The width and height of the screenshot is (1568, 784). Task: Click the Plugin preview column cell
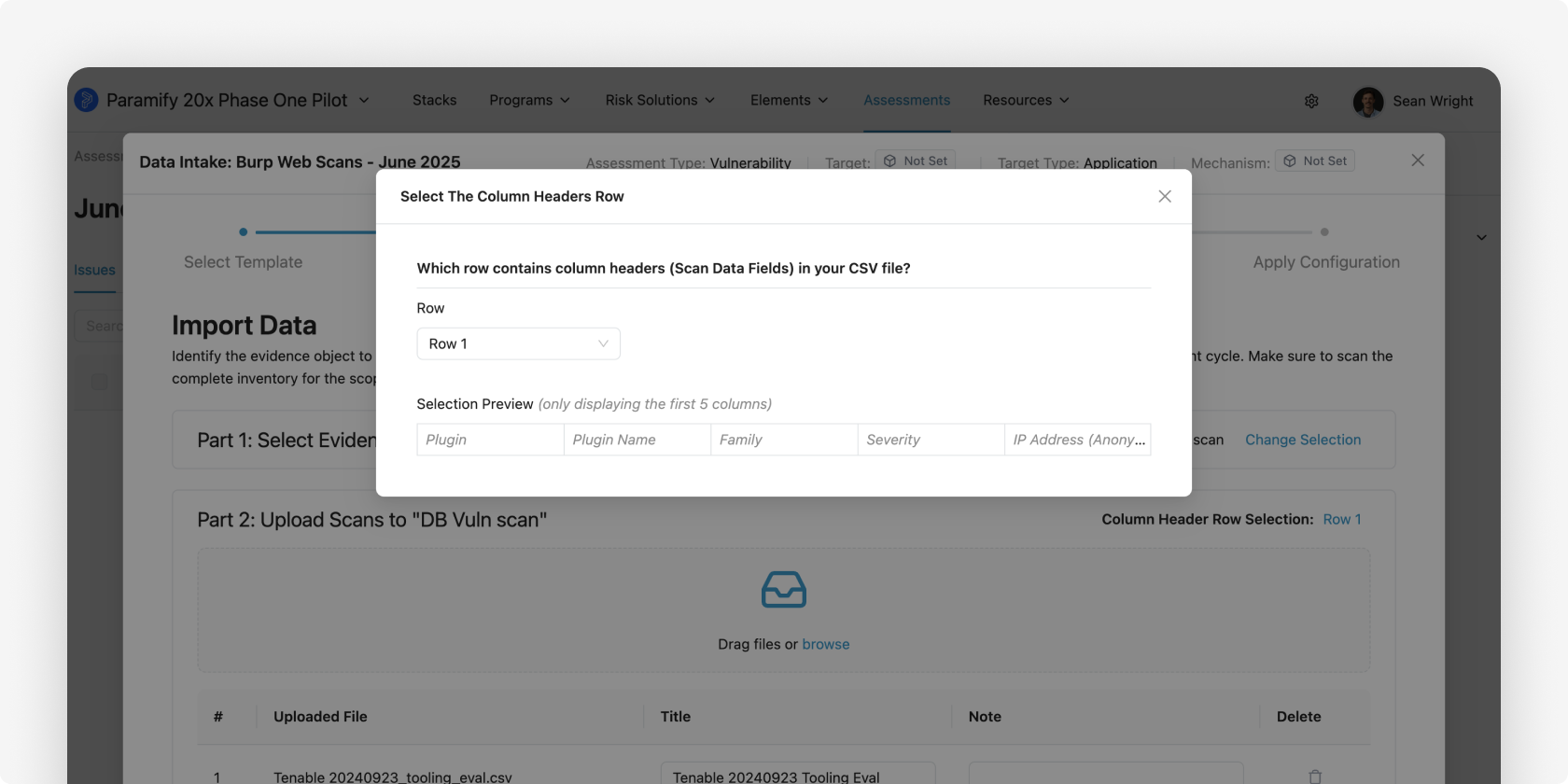point(490,440)
